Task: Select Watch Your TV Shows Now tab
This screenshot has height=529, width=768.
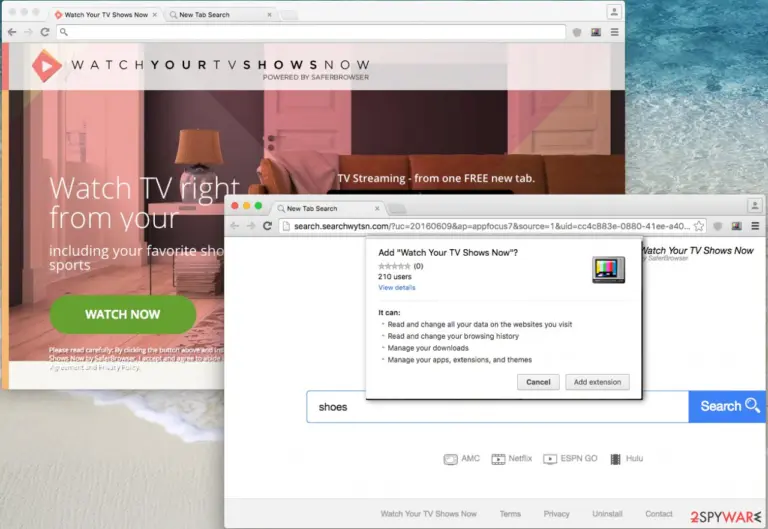Action: 106,15
